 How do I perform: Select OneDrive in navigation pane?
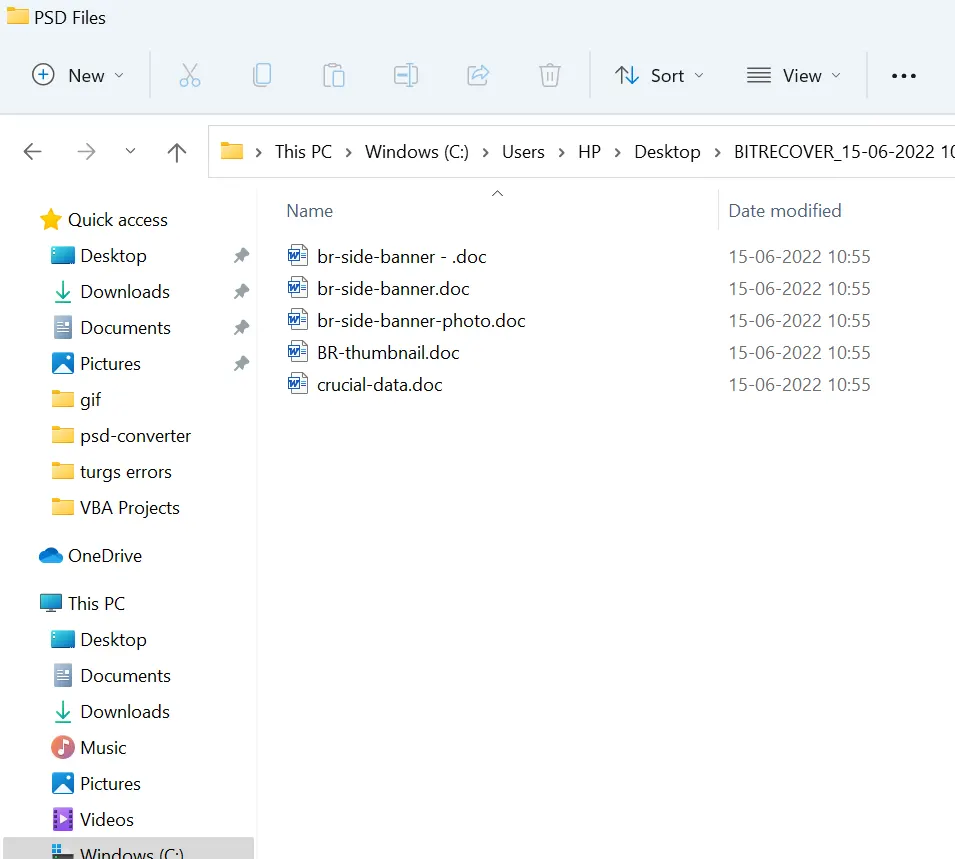[104, 556]
